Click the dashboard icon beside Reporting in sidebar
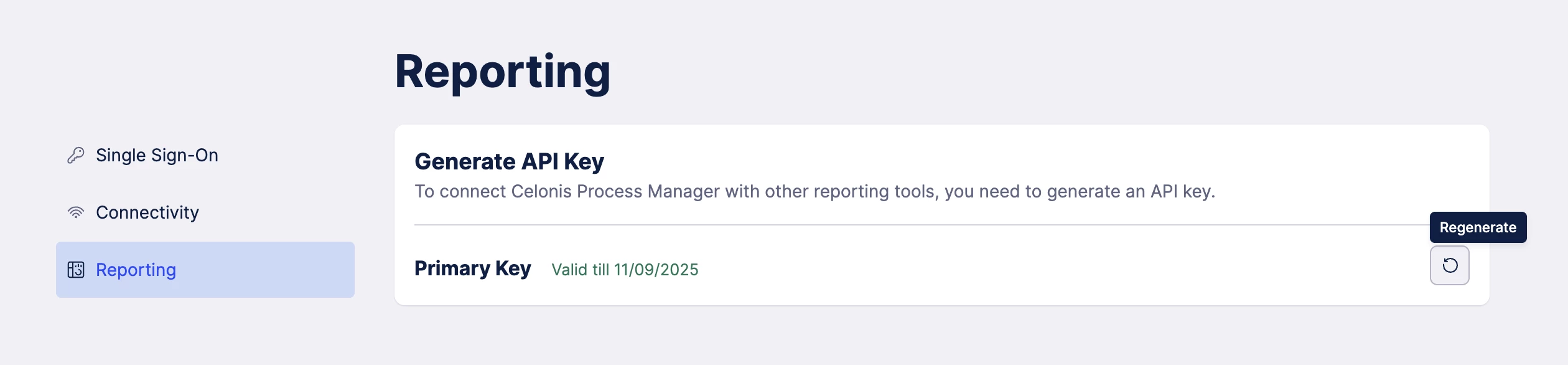Image resolution: width=1568 pixels, height=365 pixels. click(x=75, y=270)
